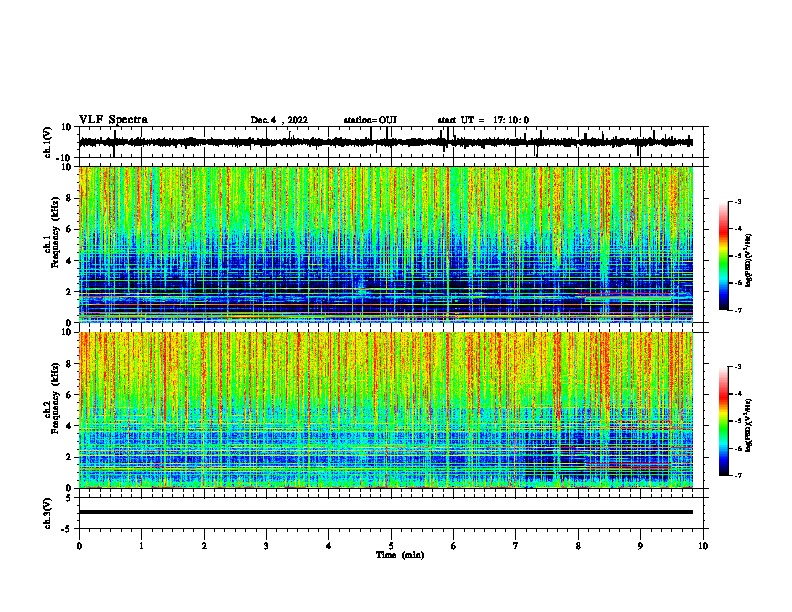Click the ch.1 colorbar "log(PSD)" label
Viewport: 792px width, 612px height.
pyautogui.click(x=749, y=261)
